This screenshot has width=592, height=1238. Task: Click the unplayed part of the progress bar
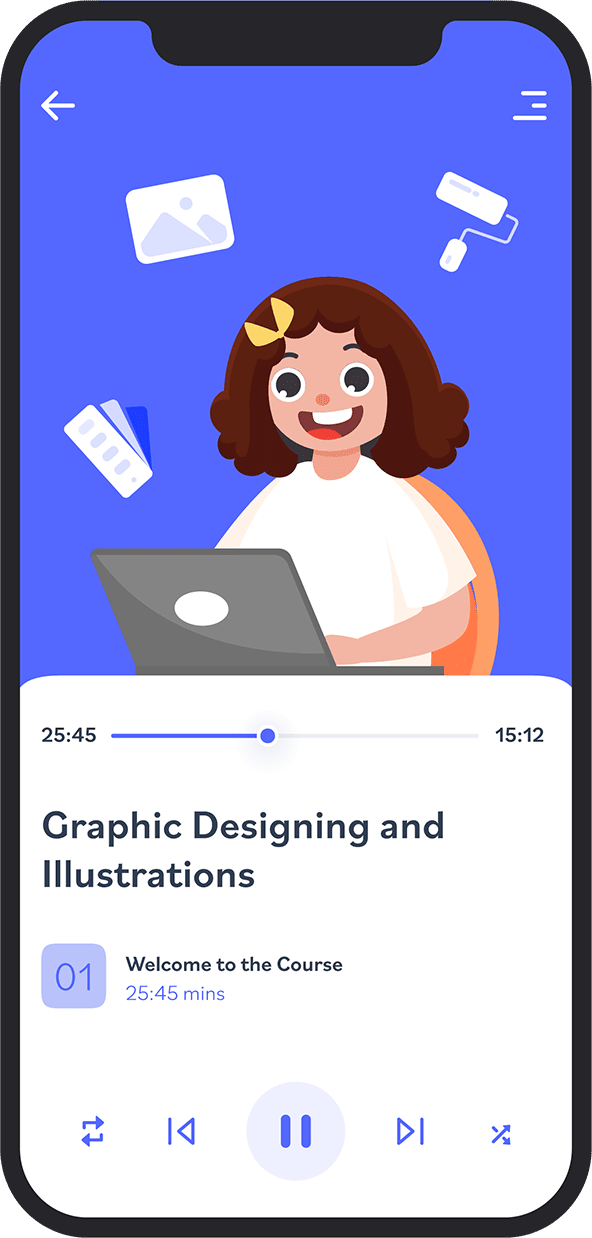[x=377, y=736]
